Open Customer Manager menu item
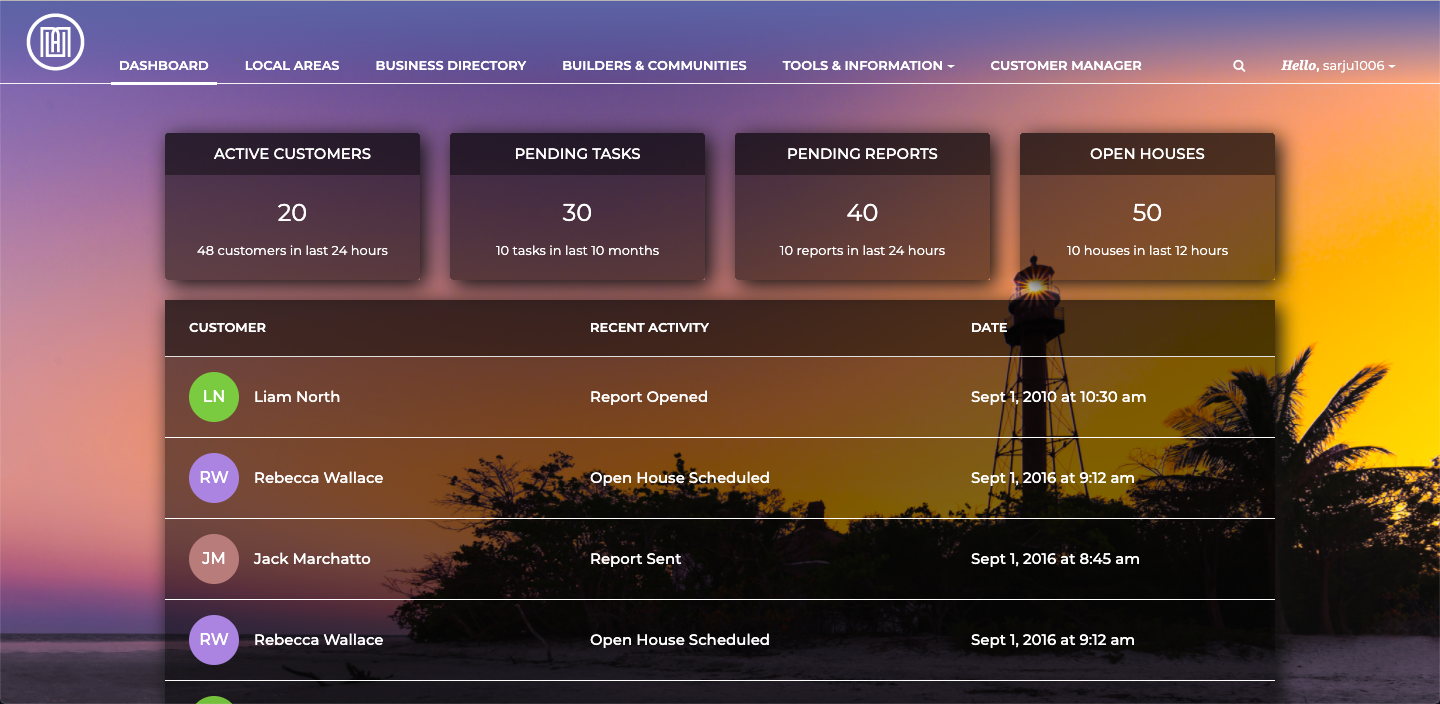 point(1066,65)
